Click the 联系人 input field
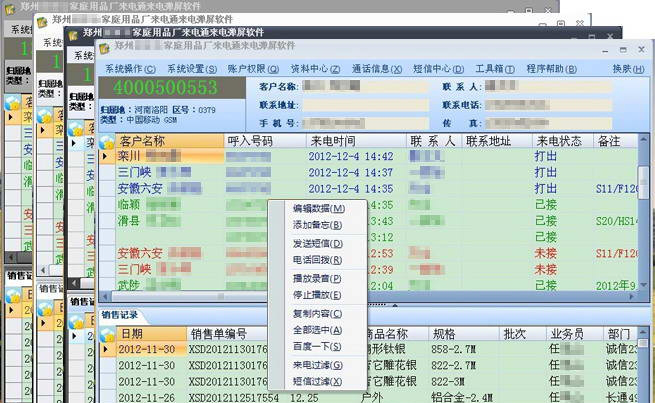The image size is (655, 419). (548, 86)
